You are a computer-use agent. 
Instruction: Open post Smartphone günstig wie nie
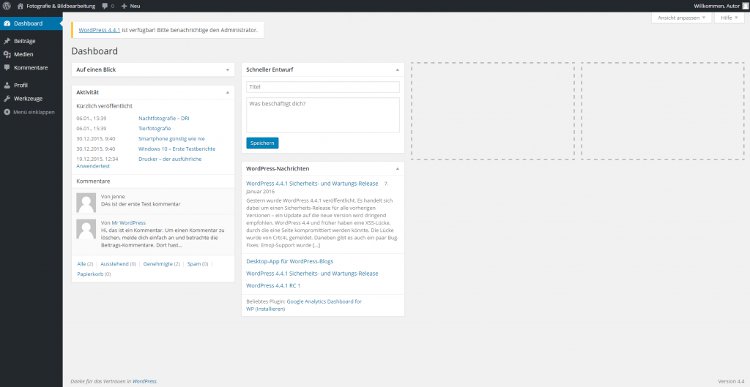pyautogui.click(x=171, y=139)
